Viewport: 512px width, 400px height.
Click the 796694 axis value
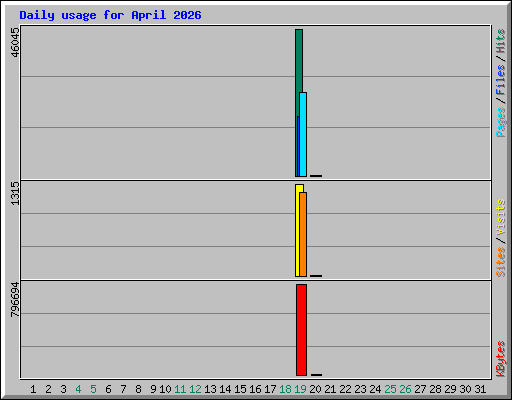[x=15, y=300]
